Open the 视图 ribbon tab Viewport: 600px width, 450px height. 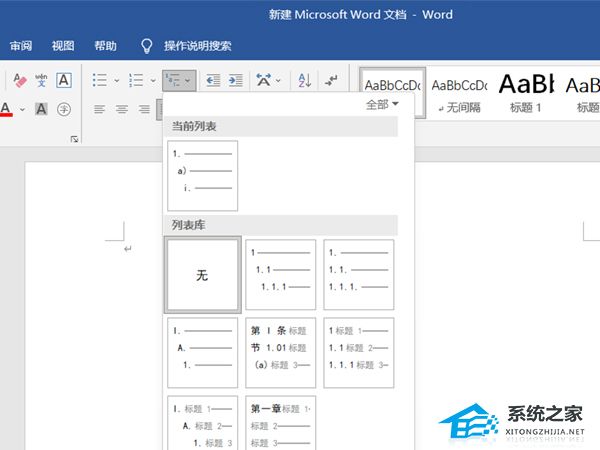tap(63, 46)
